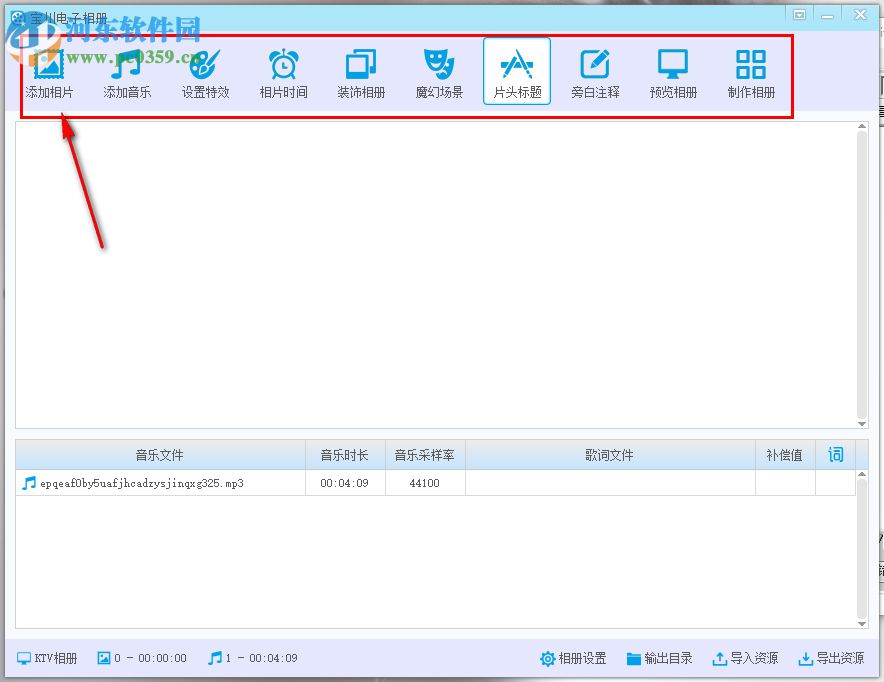Click the 添加相片 (add photo) toolbar icon
884x682 pixels.
coord(49,73)
